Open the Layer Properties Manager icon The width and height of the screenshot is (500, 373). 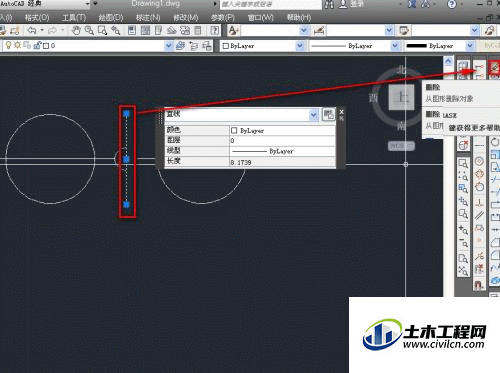point(181,46)
